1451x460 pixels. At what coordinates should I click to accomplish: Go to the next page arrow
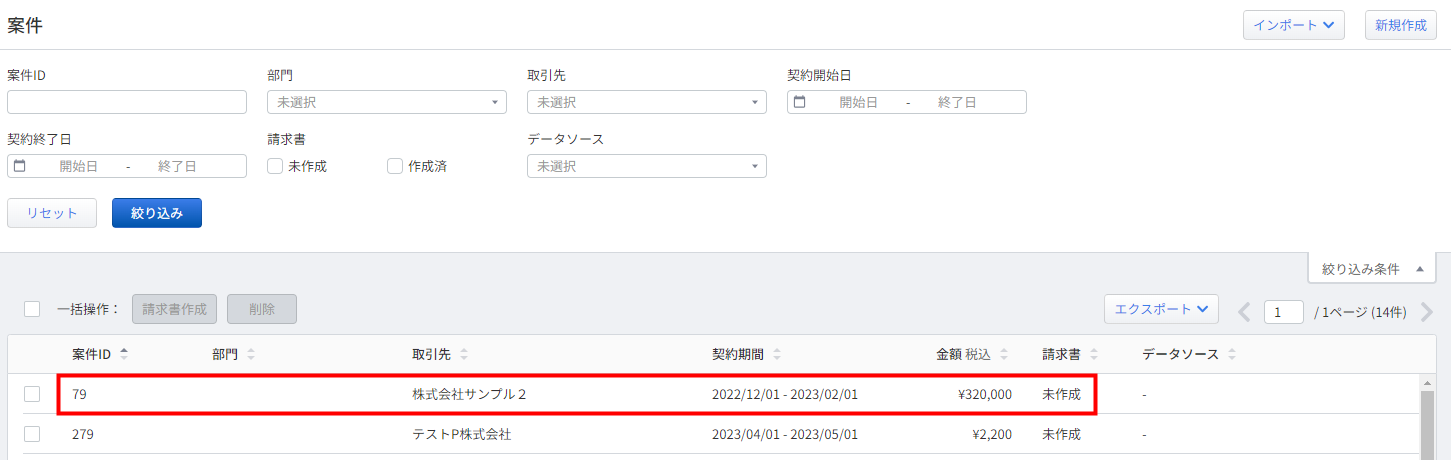click(x=1427, y=312)
